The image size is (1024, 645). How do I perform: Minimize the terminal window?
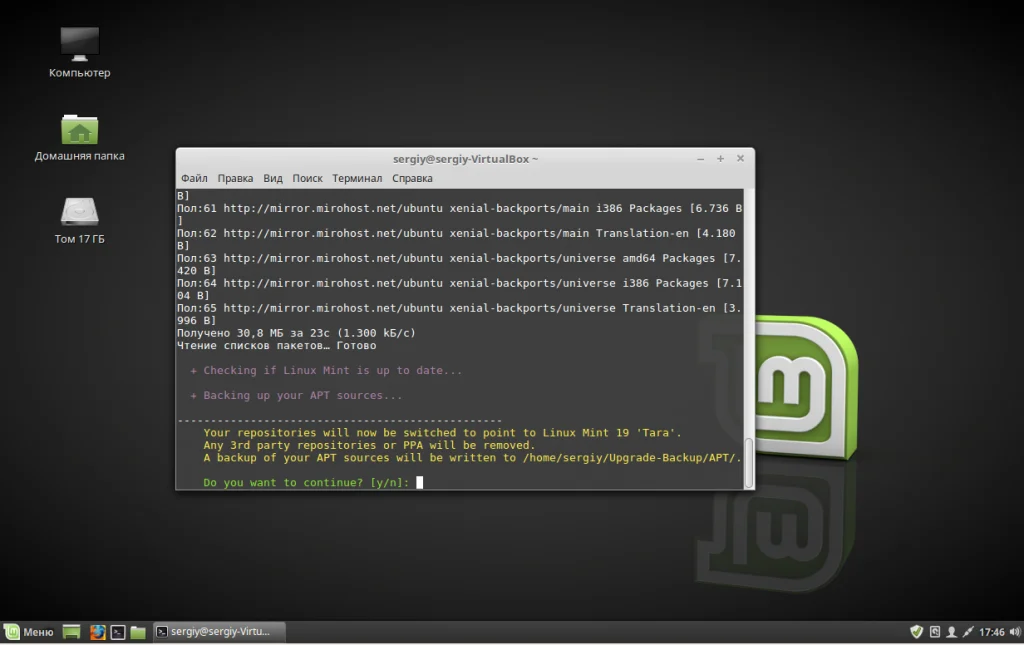[x=700, y=159]
